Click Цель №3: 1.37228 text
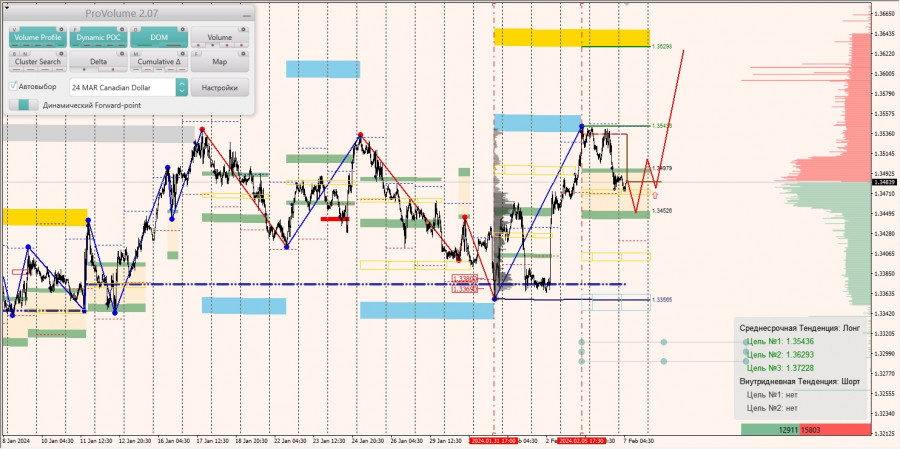This screenshot has height=449, width=900. (x=780, y=367)
